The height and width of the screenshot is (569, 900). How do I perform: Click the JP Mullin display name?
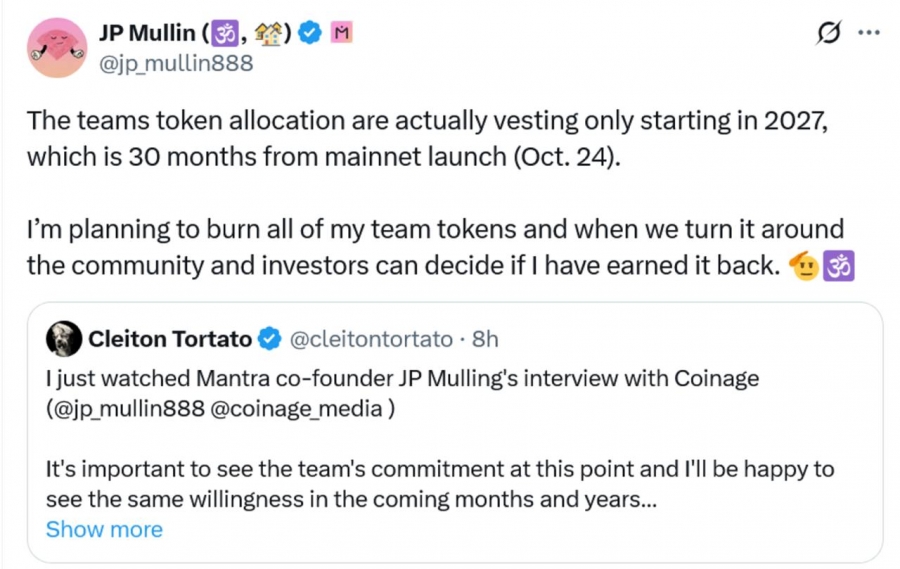coord(147,33)
